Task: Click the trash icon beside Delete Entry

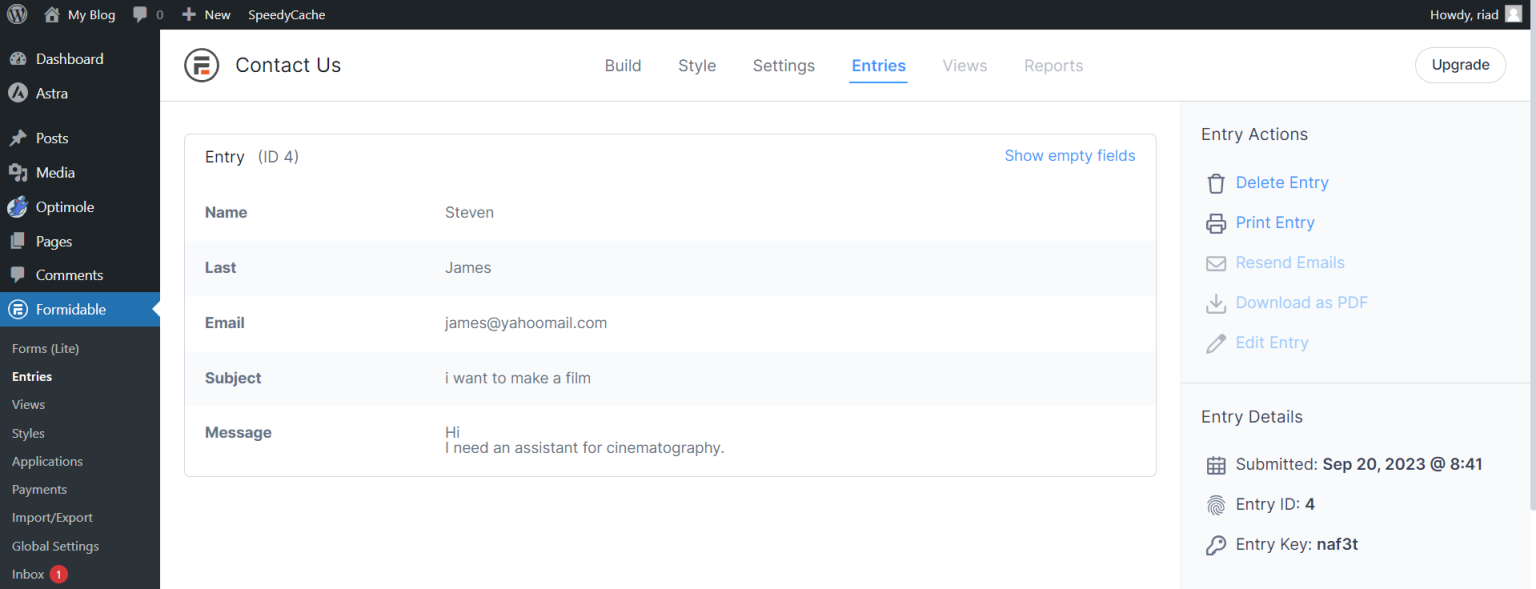Action: 1216,183
